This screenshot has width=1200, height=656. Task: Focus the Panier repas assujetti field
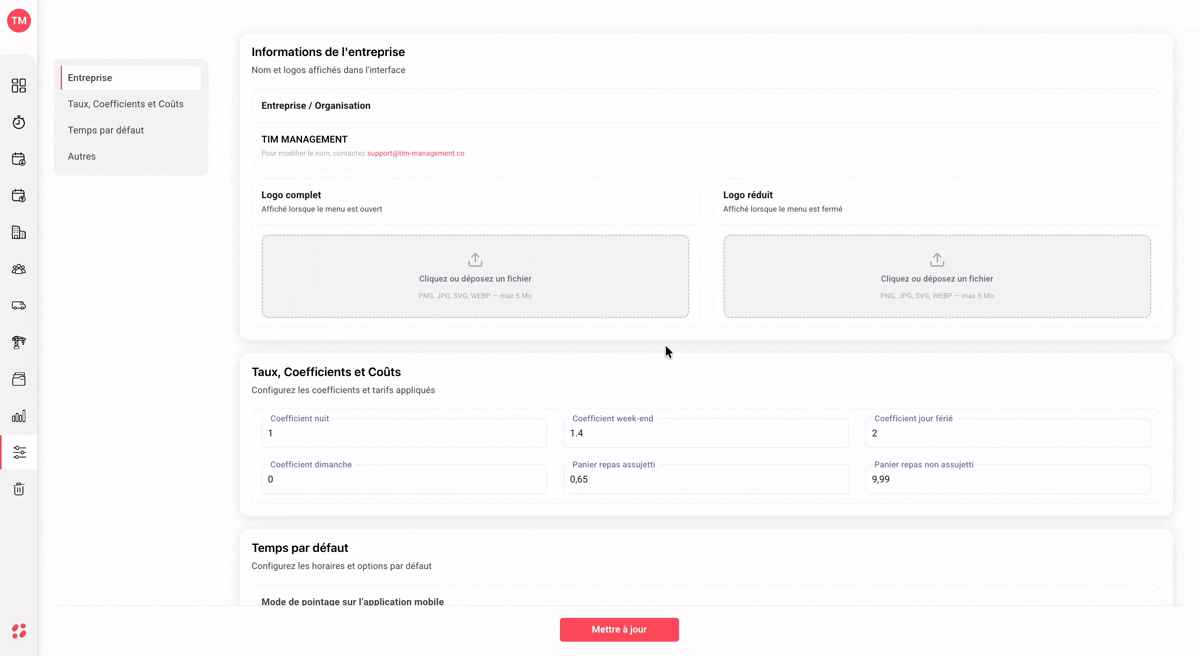pyautogui.click(x=706, y=479)
